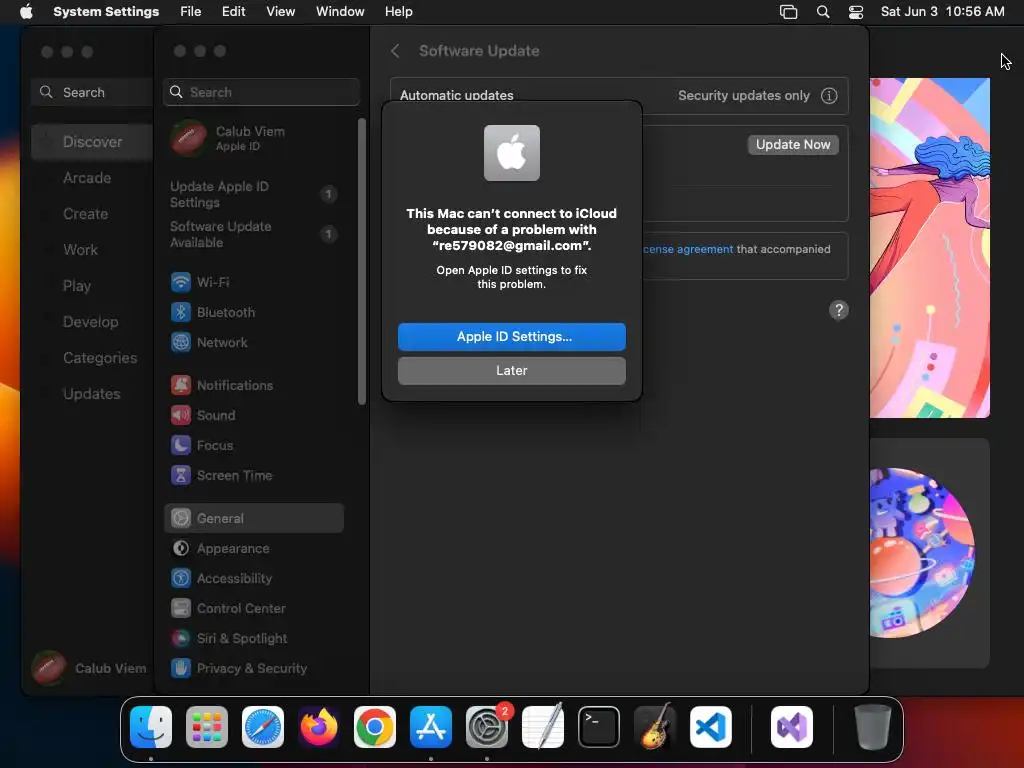This screenshot has width=1024, height=768.
Task: Open the System Settings app menu
Action: tap(106, 12)
